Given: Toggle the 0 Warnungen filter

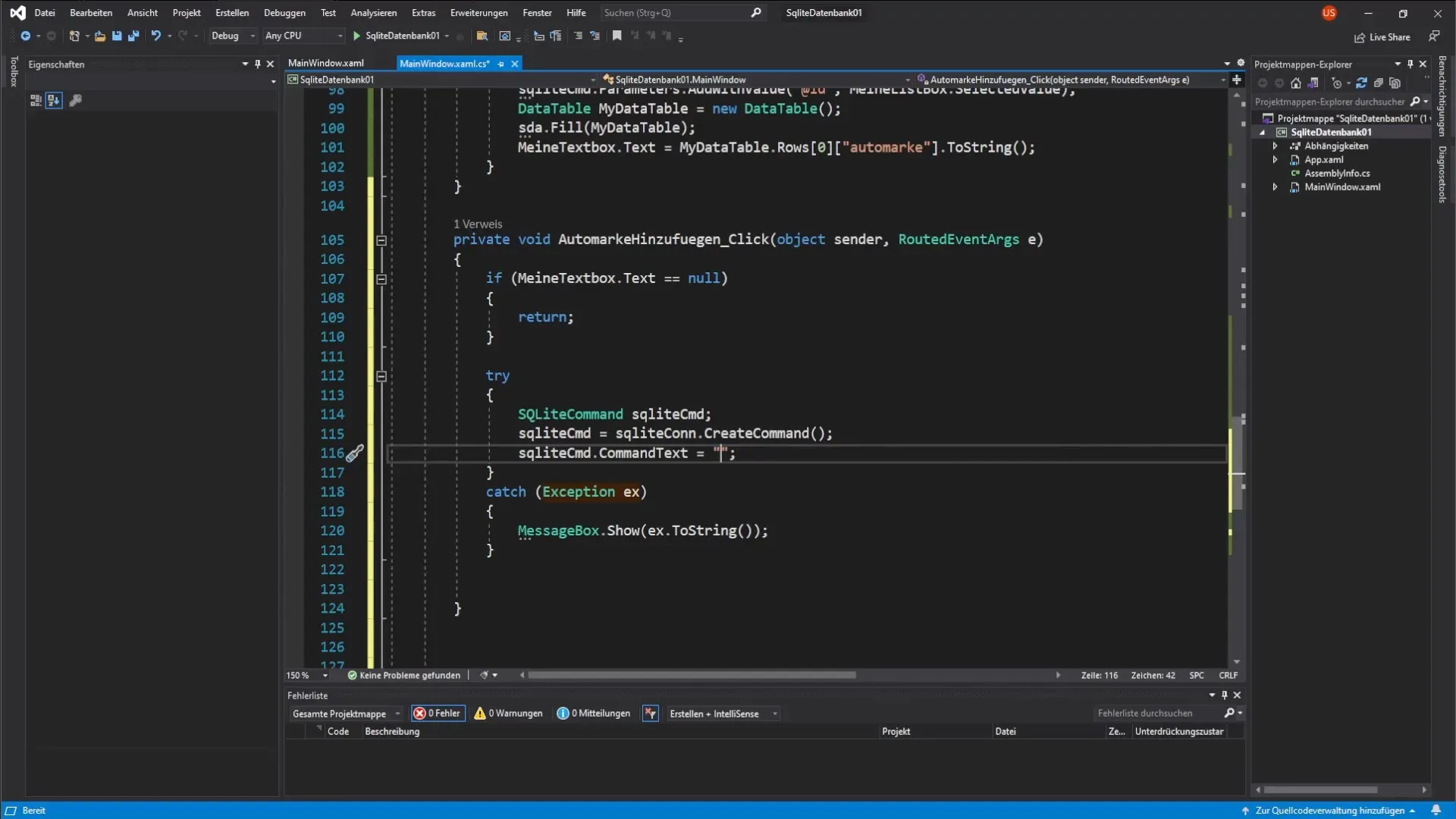Looking at the screenshot, I should [x=509, y=714].
